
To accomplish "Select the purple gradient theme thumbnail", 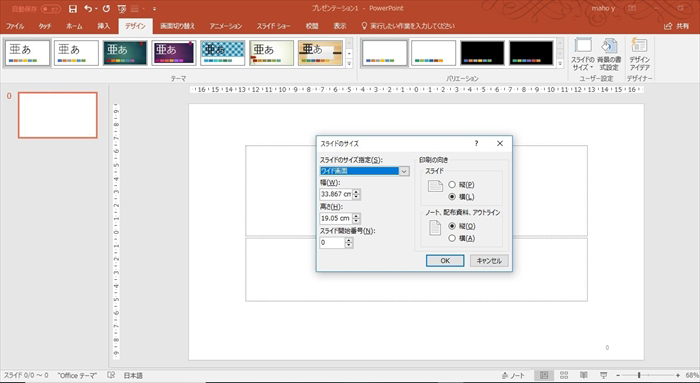I will click(174, 53).
